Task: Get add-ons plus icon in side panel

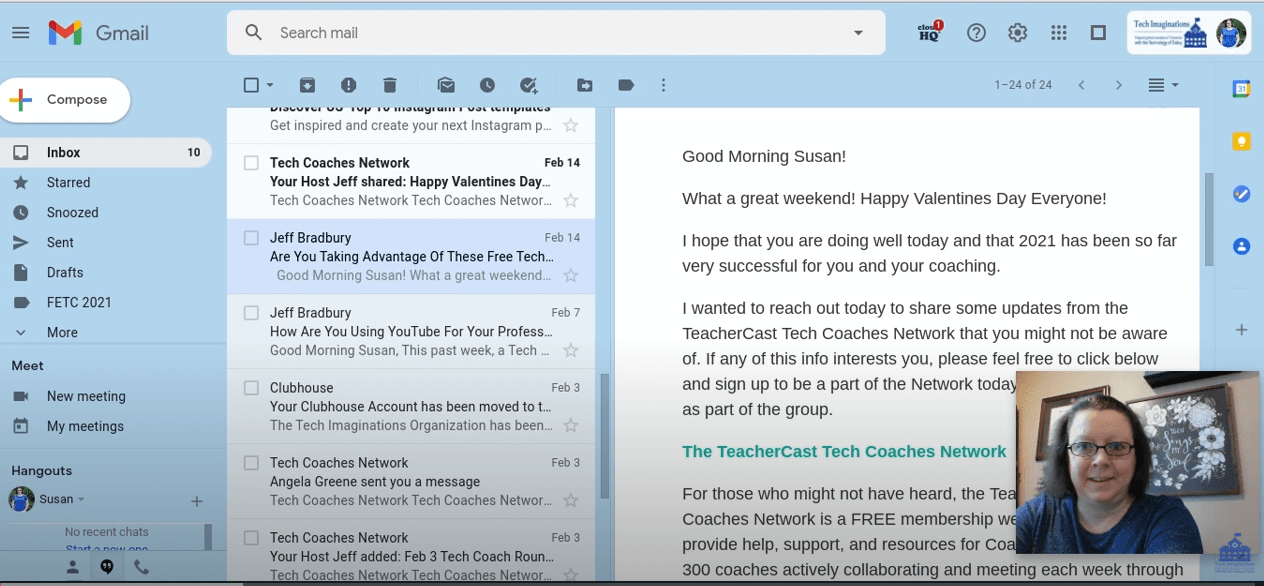Action: [x=1241, y=329]
